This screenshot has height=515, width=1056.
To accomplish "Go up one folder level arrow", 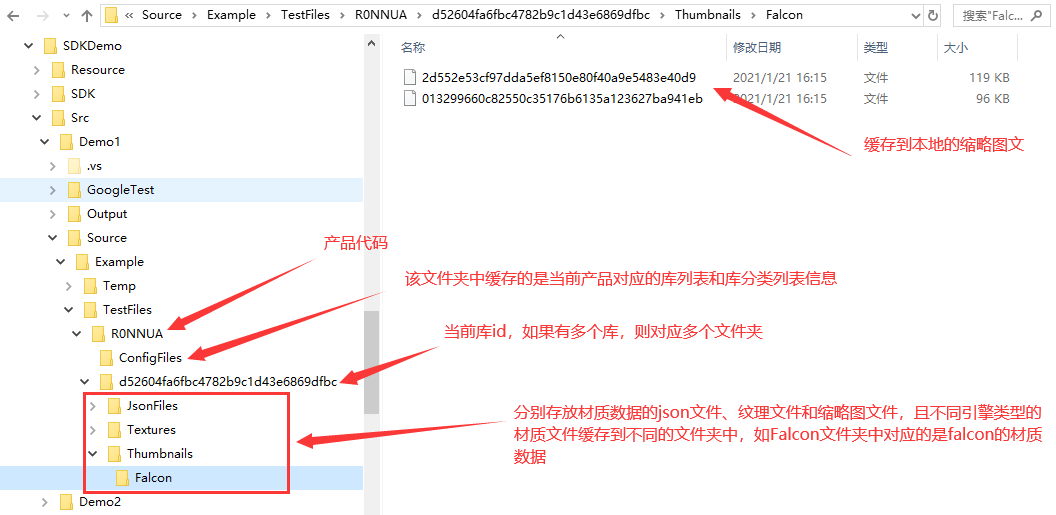I will (87, 15).
